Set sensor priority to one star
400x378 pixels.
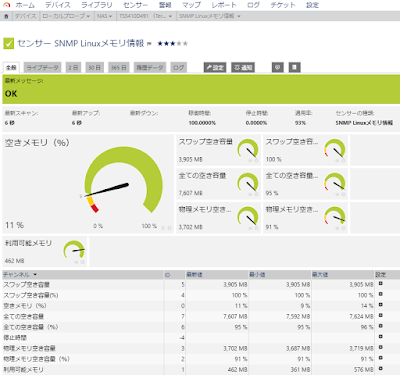[160, 43]
